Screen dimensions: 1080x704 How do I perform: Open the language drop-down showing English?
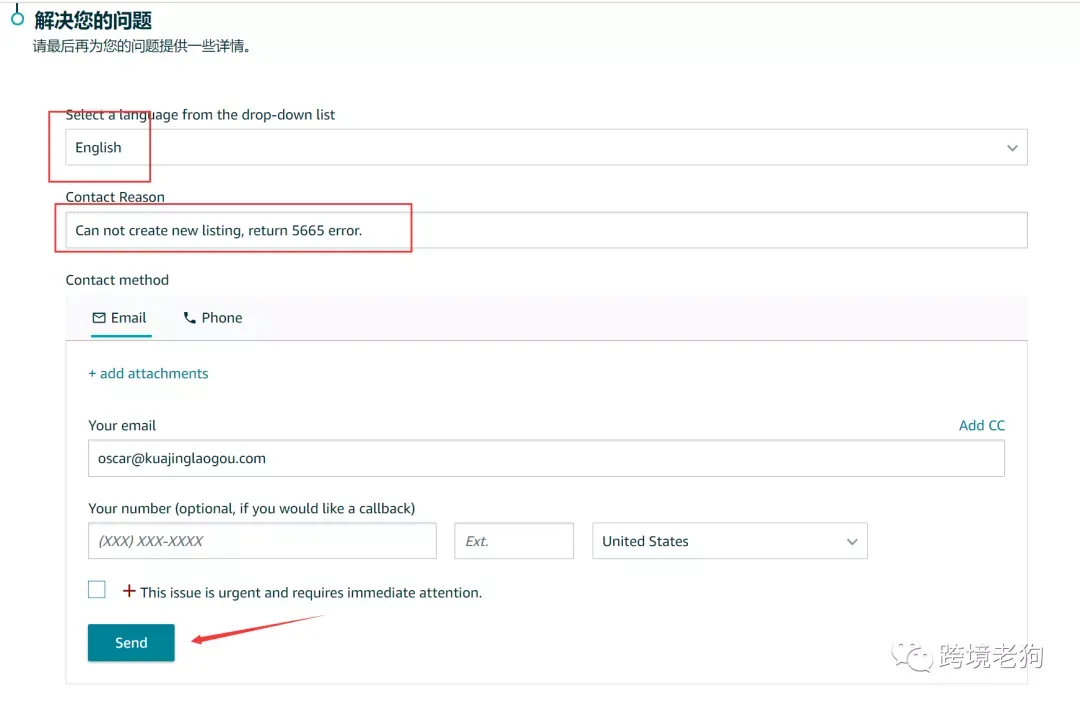tap(546, 147)
